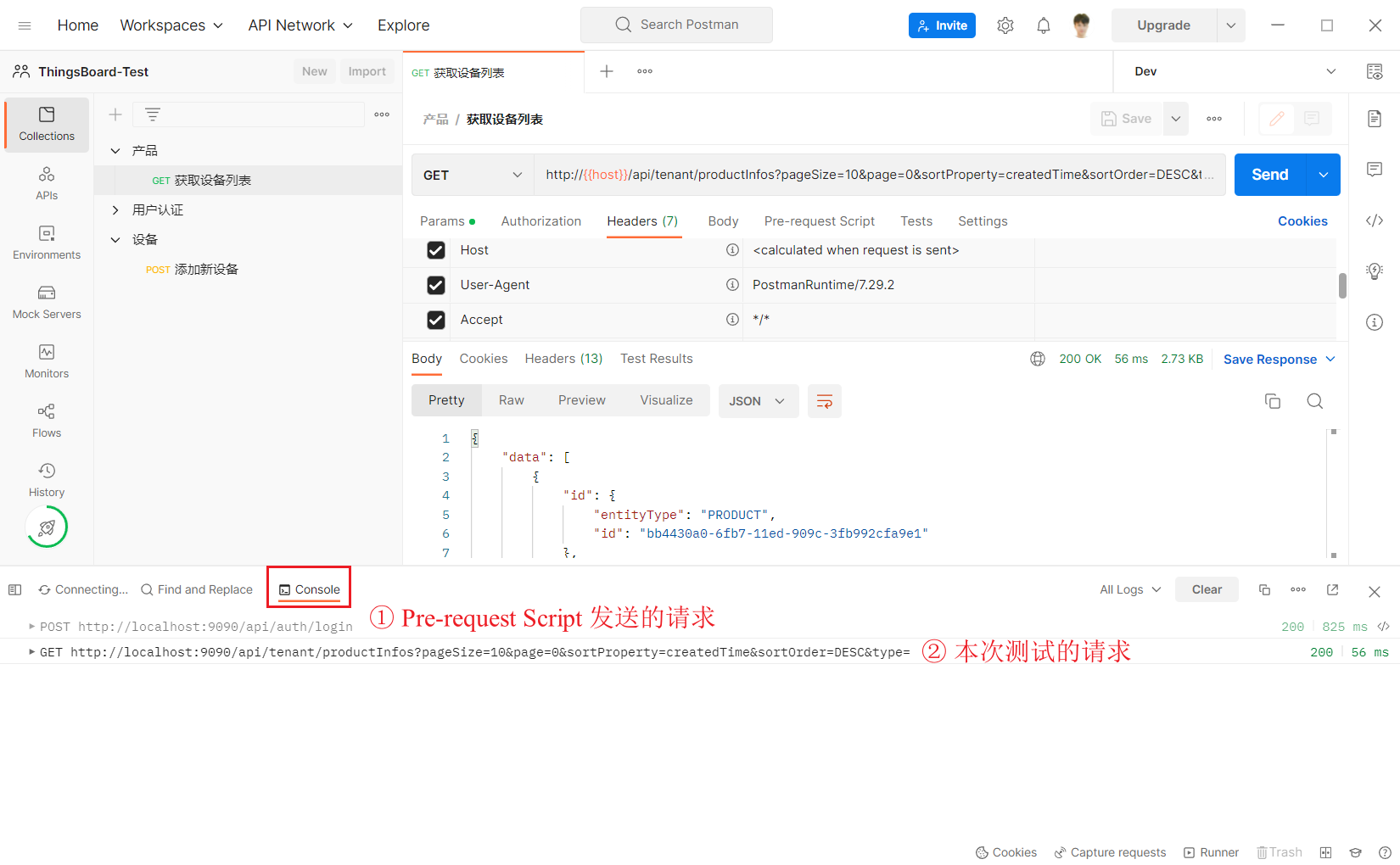Switch response view to Visualize
The image size is (1400, 865).
667,400
